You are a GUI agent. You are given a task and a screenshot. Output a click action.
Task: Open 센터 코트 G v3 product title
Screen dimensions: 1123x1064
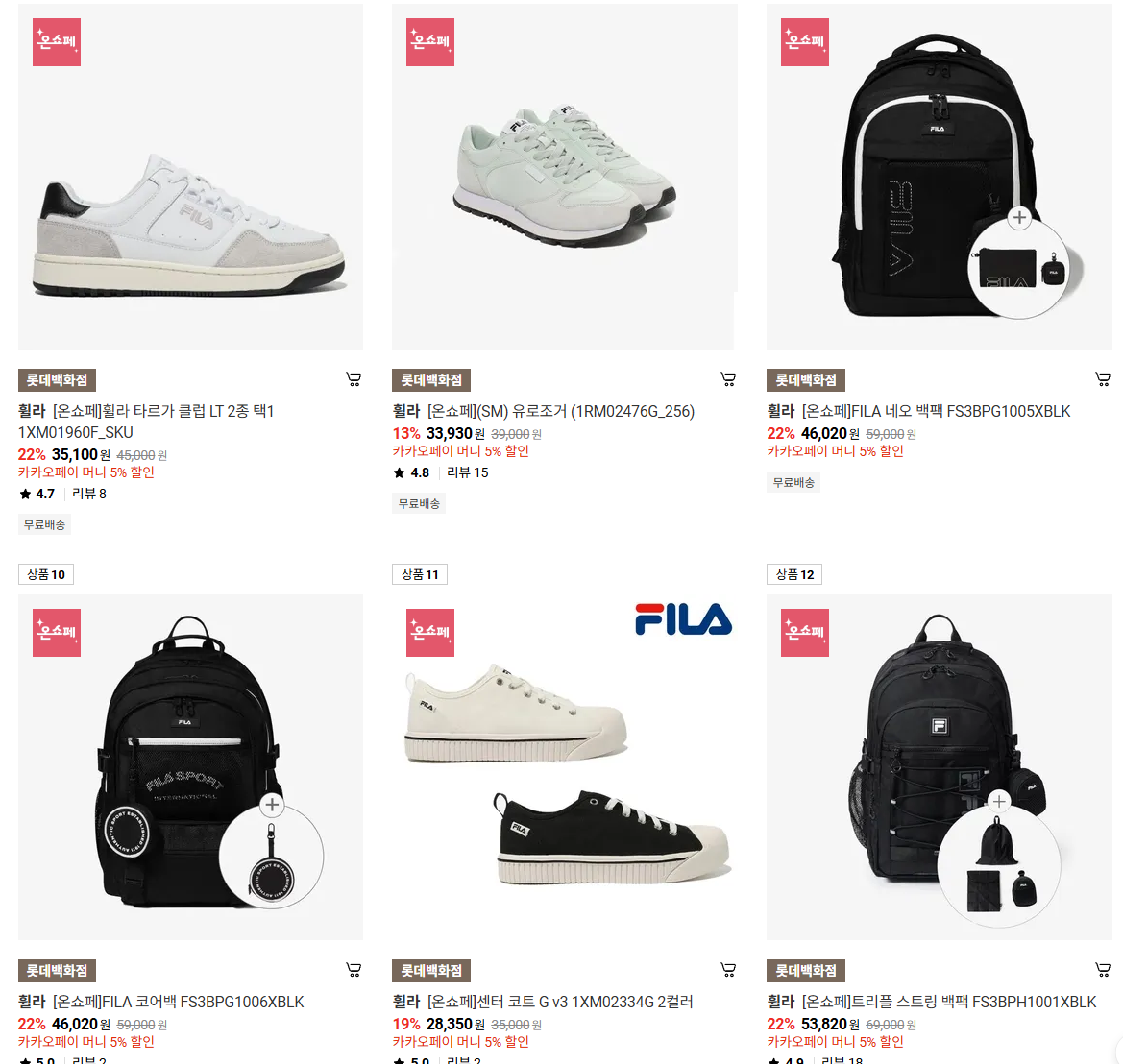[543, 1002]
